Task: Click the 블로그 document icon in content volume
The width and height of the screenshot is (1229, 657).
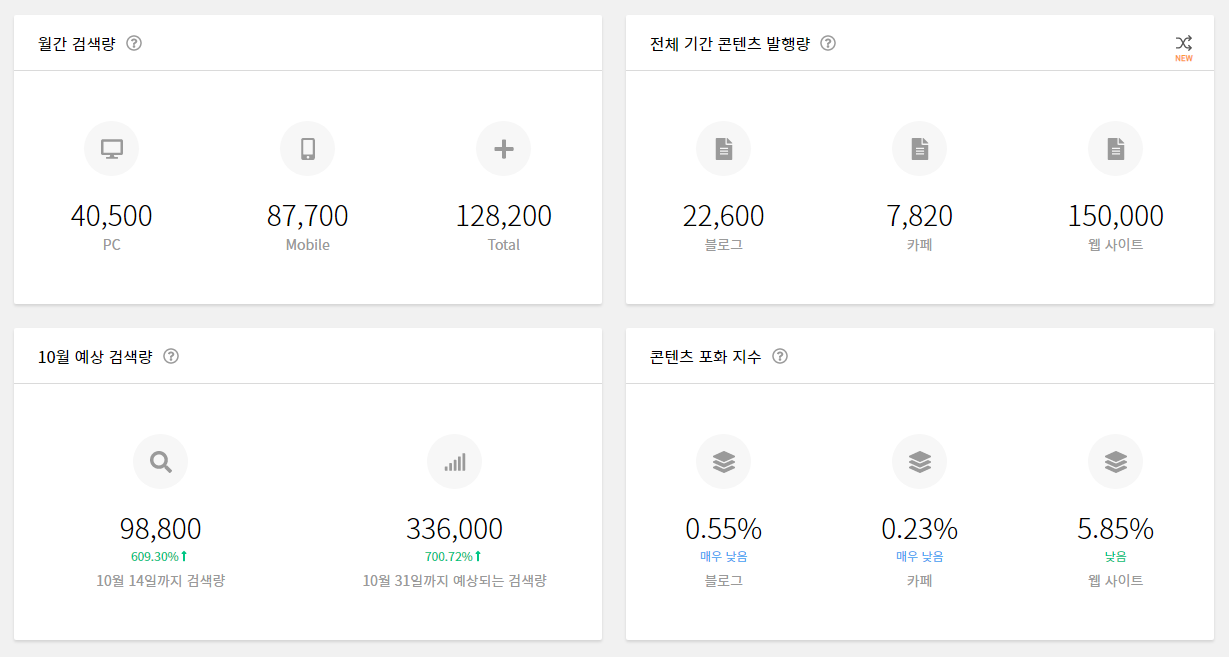Action: click(723, 149)
